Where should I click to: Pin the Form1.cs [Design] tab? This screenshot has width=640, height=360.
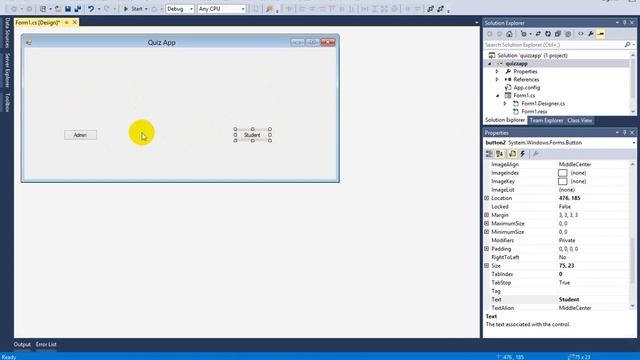[67, 22]
